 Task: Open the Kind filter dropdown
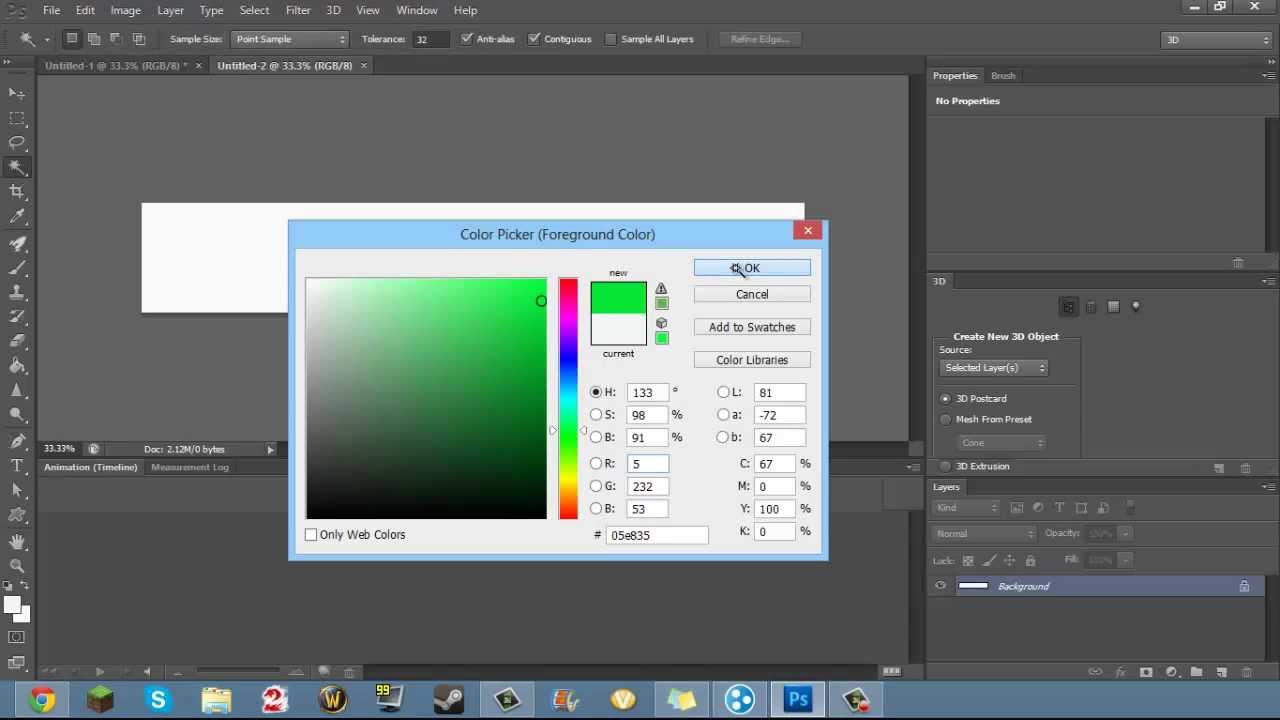click(x=965, y=508)
